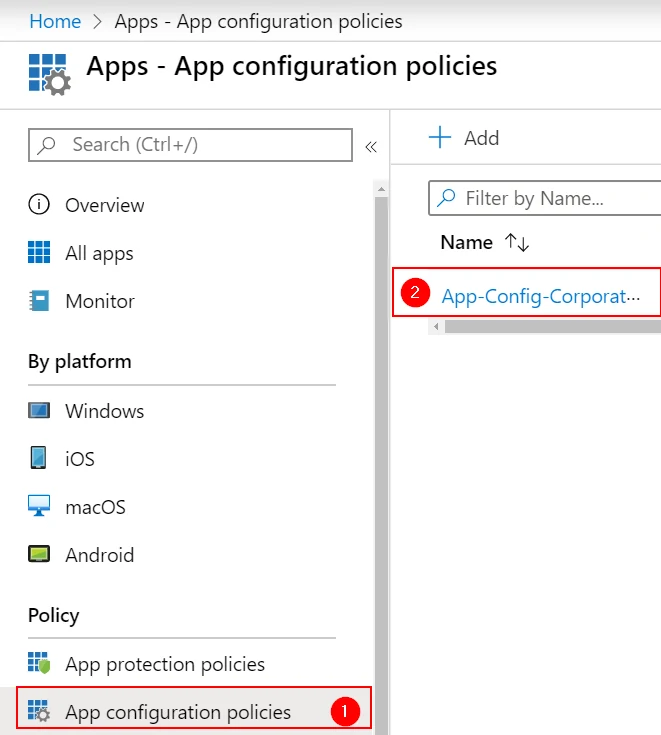Screen dimensions: 661x735
Task: Select the iOS device icon
Action: [38, 458]
